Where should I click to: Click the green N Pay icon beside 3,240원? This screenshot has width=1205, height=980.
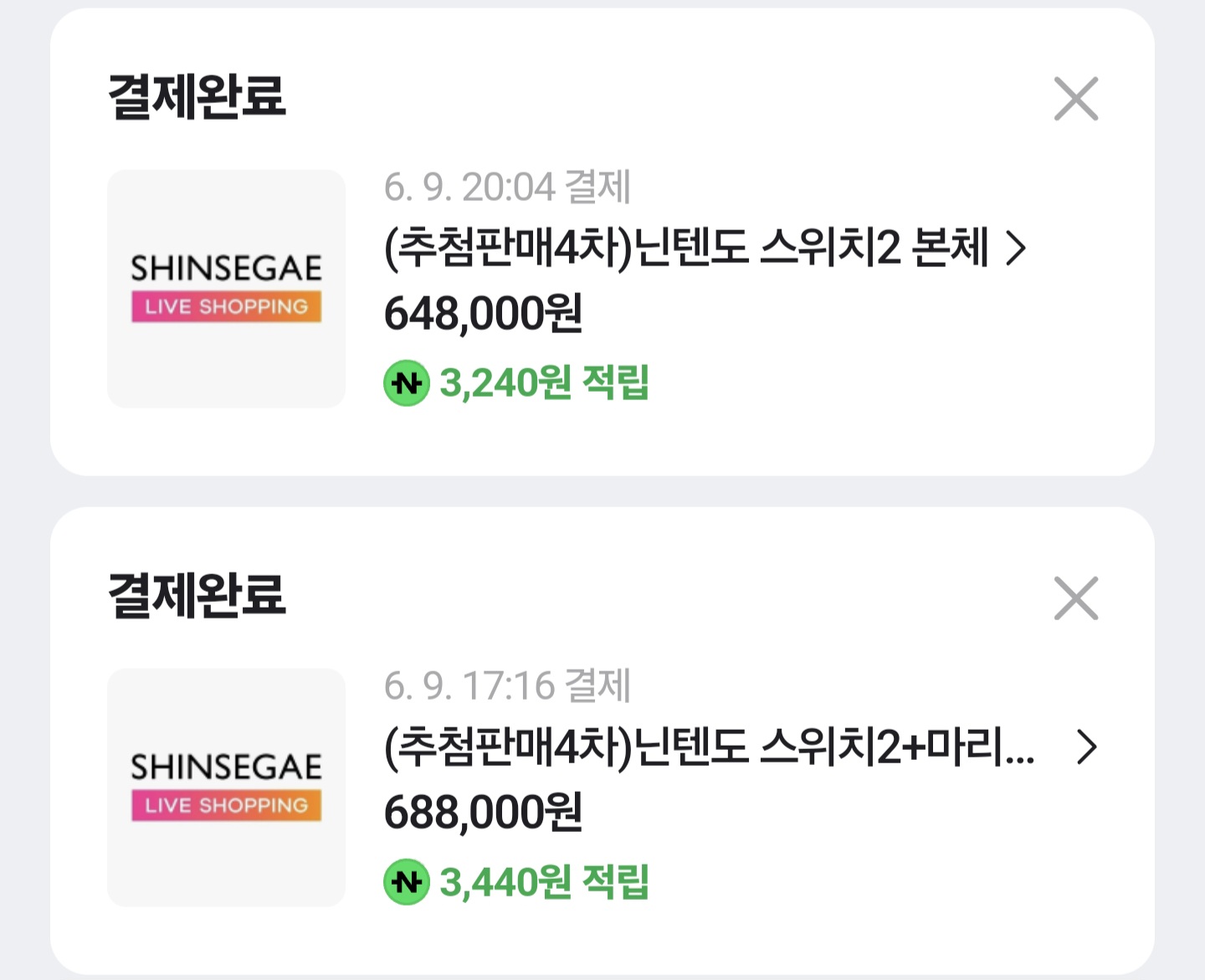pos(407,383)
